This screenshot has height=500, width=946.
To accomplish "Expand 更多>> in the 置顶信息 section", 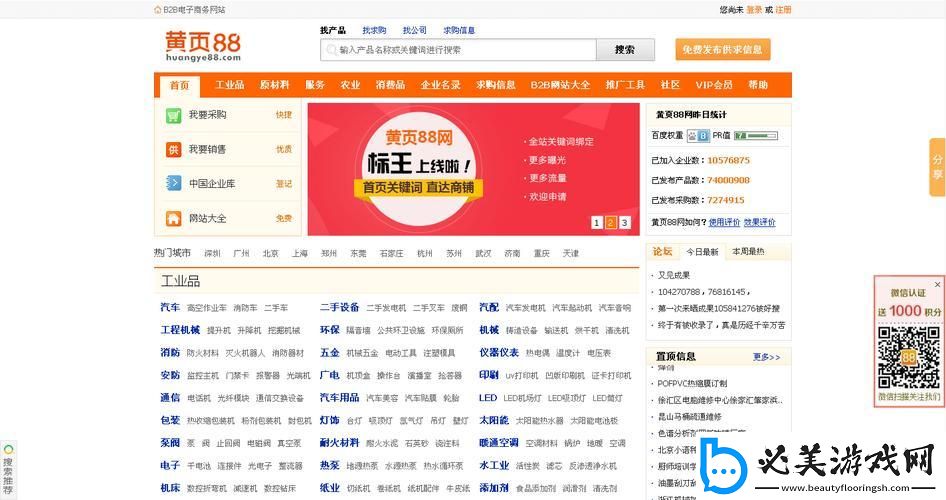I will pyautogui.click(x=766, y=357).
